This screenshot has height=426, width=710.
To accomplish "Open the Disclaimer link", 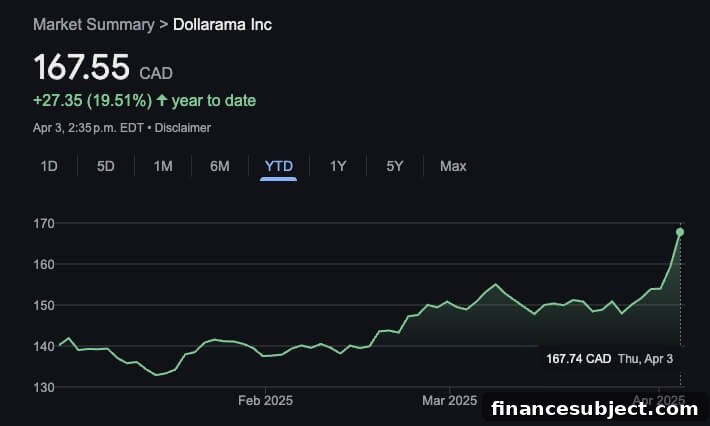I will pos(182,128).
